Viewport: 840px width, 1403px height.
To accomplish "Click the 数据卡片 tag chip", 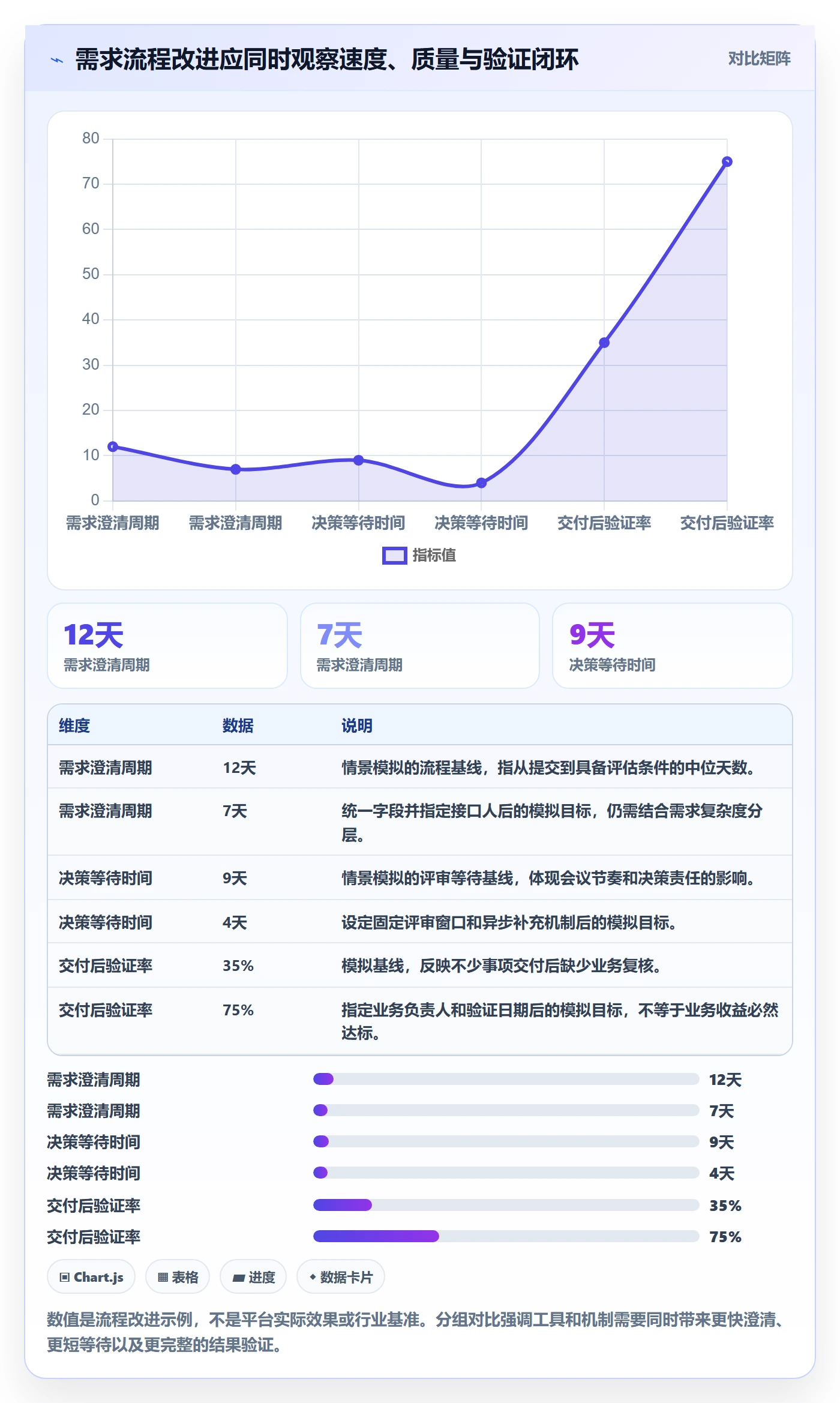I will pos(341,1277).
